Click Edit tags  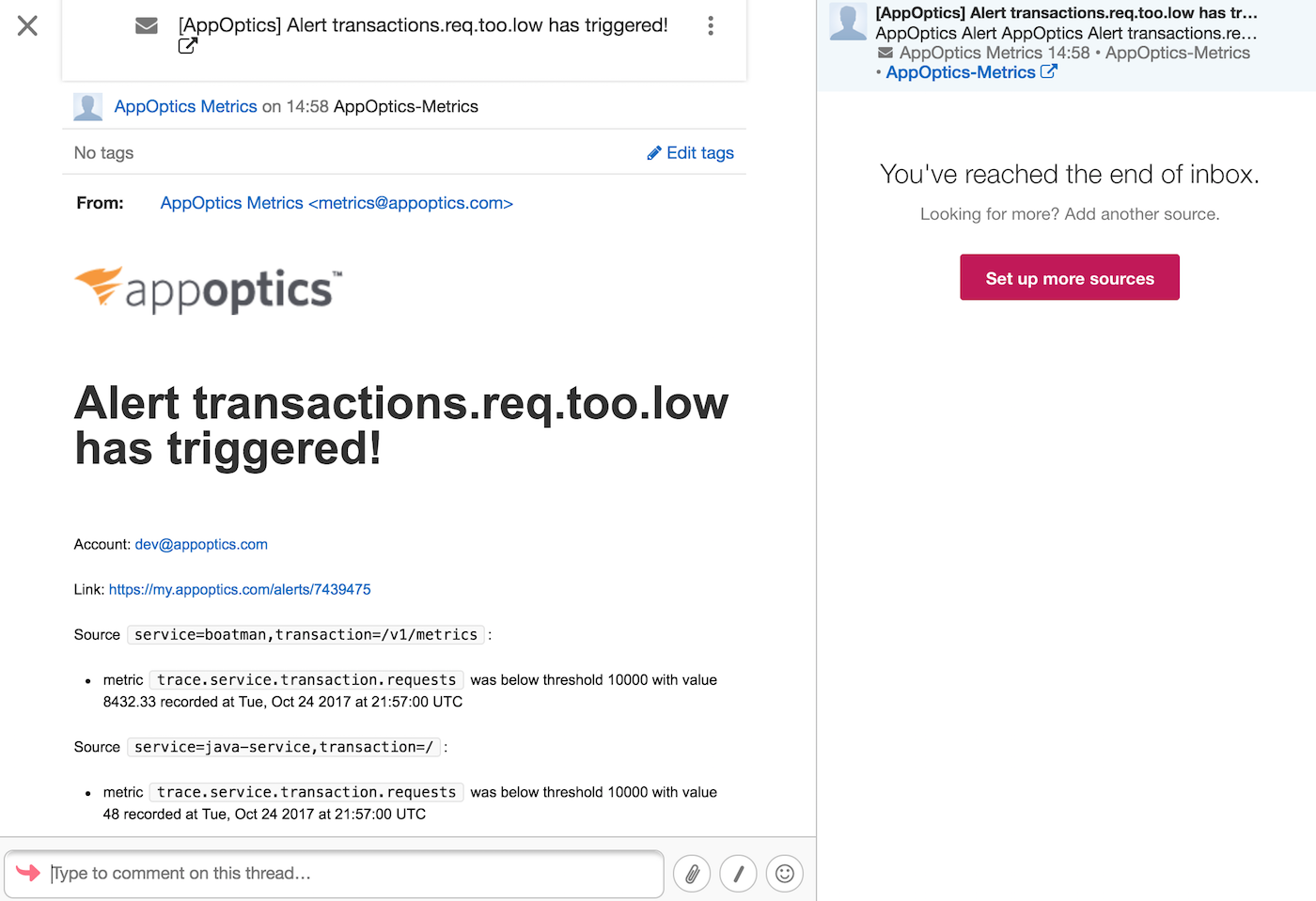691,153
